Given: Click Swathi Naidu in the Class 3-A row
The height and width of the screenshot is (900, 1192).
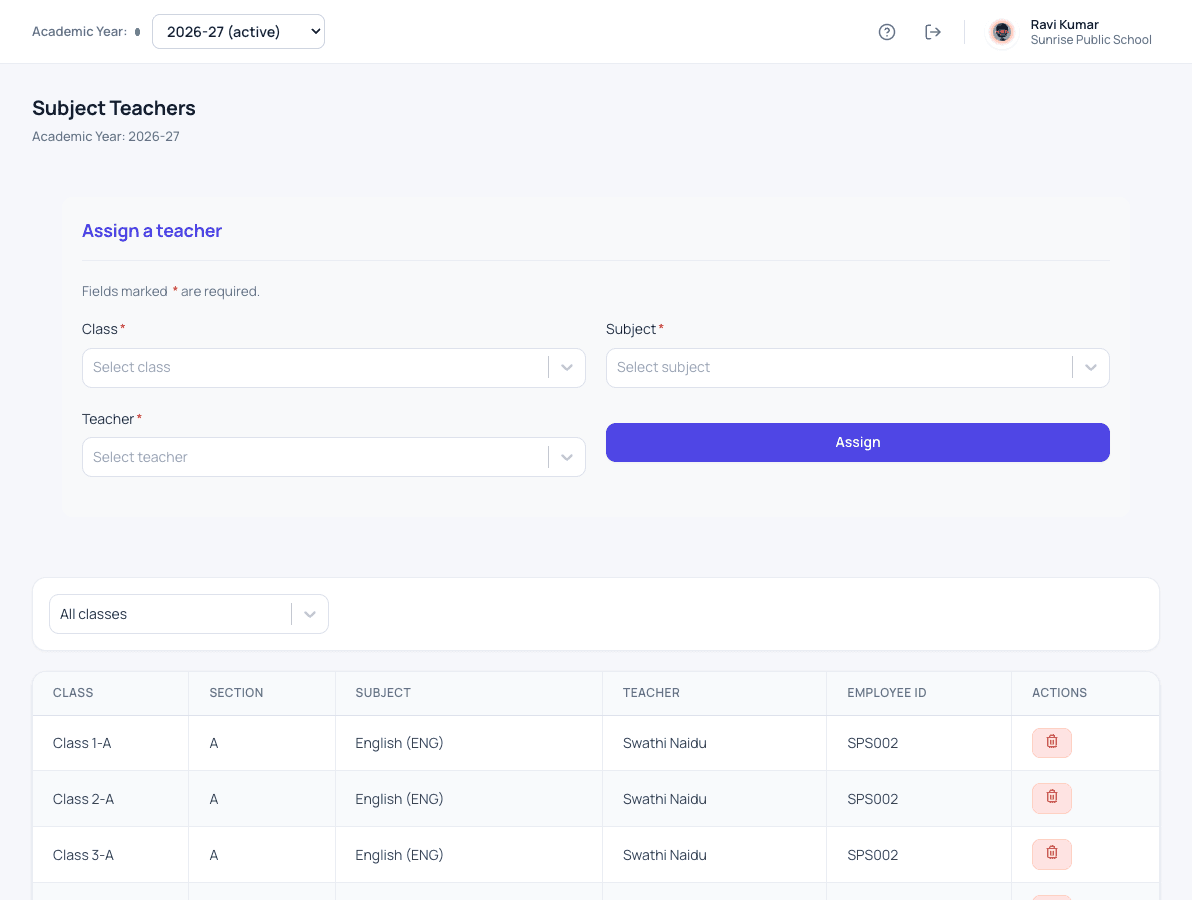Looking at the screenshot, I should 664,855.
